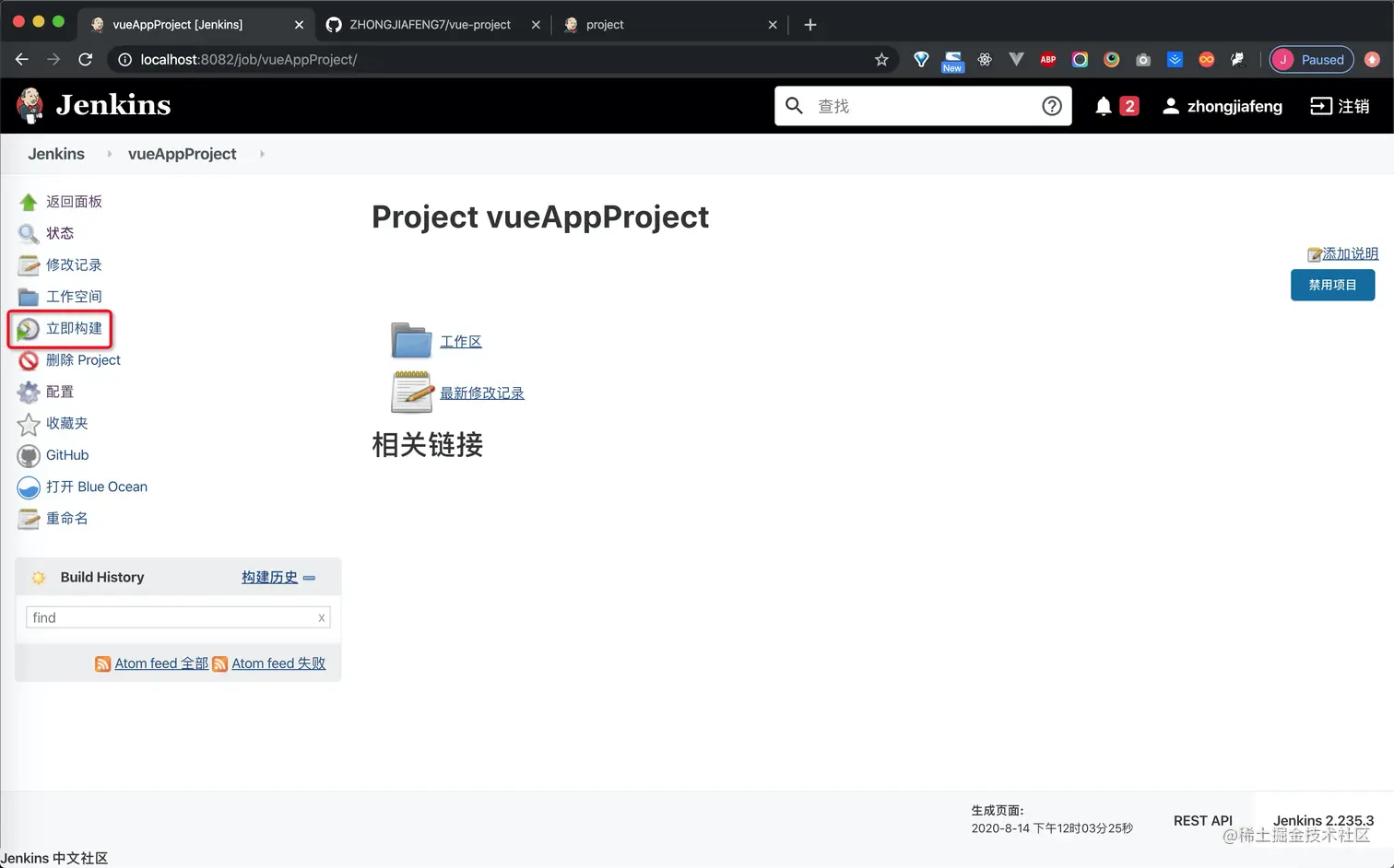Click the star icon beside 收藏夹
The height and width of the screenshot is (868, 1394).
coord(29,424)
